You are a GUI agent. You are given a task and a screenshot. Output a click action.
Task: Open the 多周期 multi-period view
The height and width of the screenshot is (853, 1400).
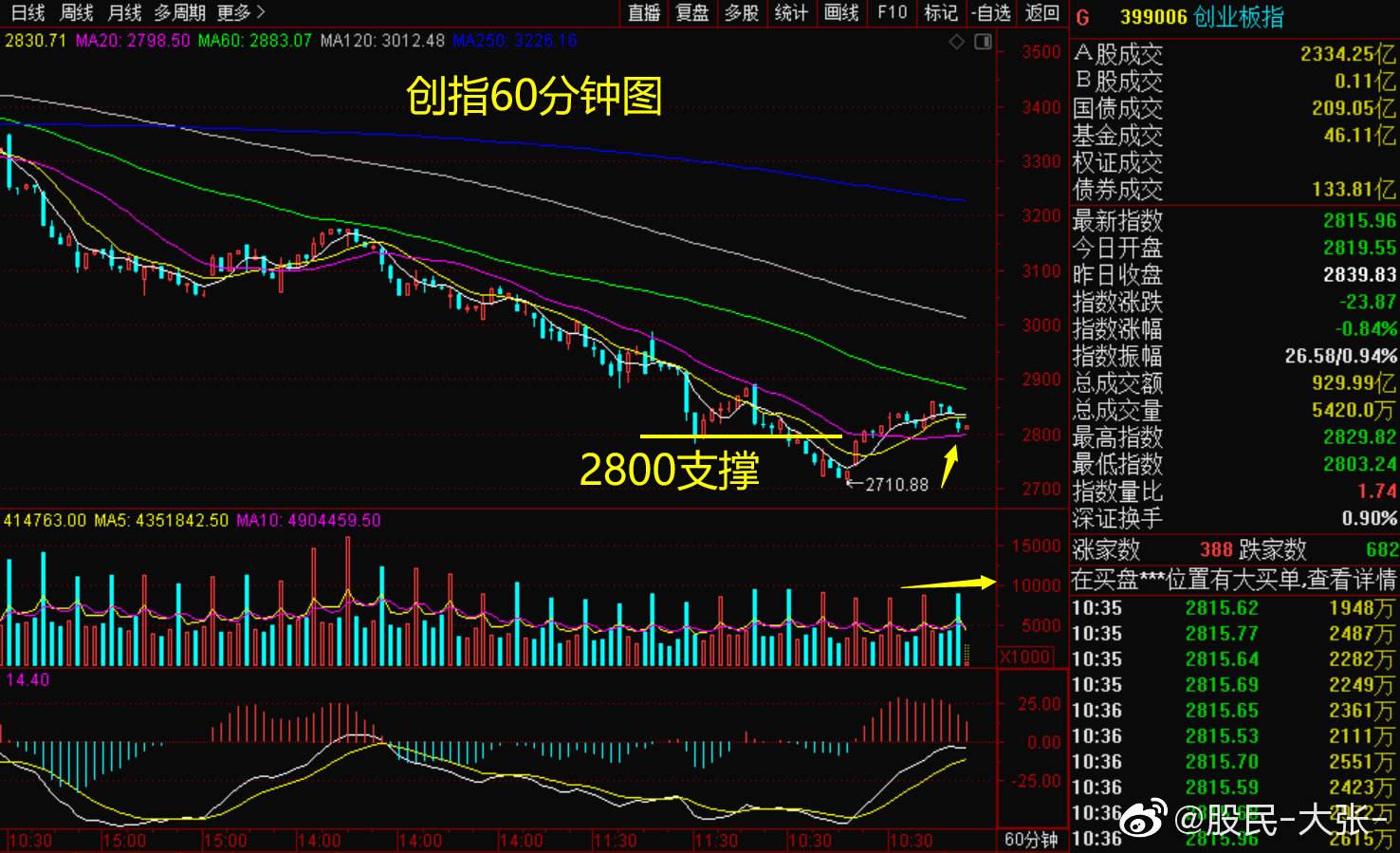coord(180,12)
